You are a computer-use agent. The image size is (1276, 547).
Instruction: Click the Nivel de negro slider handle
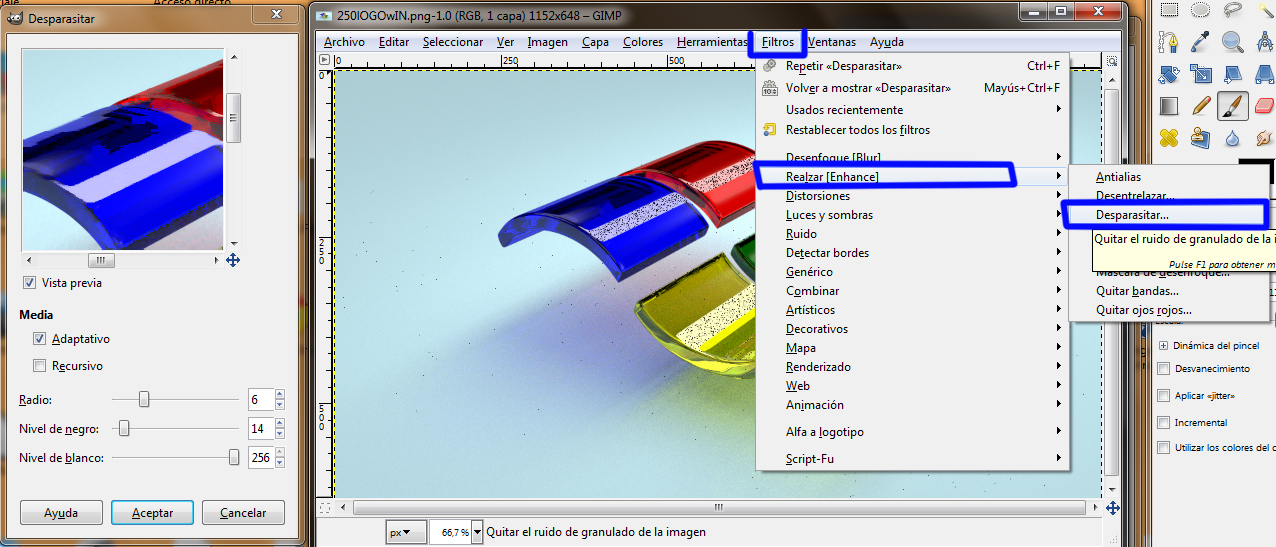click(x=124, y=429)
